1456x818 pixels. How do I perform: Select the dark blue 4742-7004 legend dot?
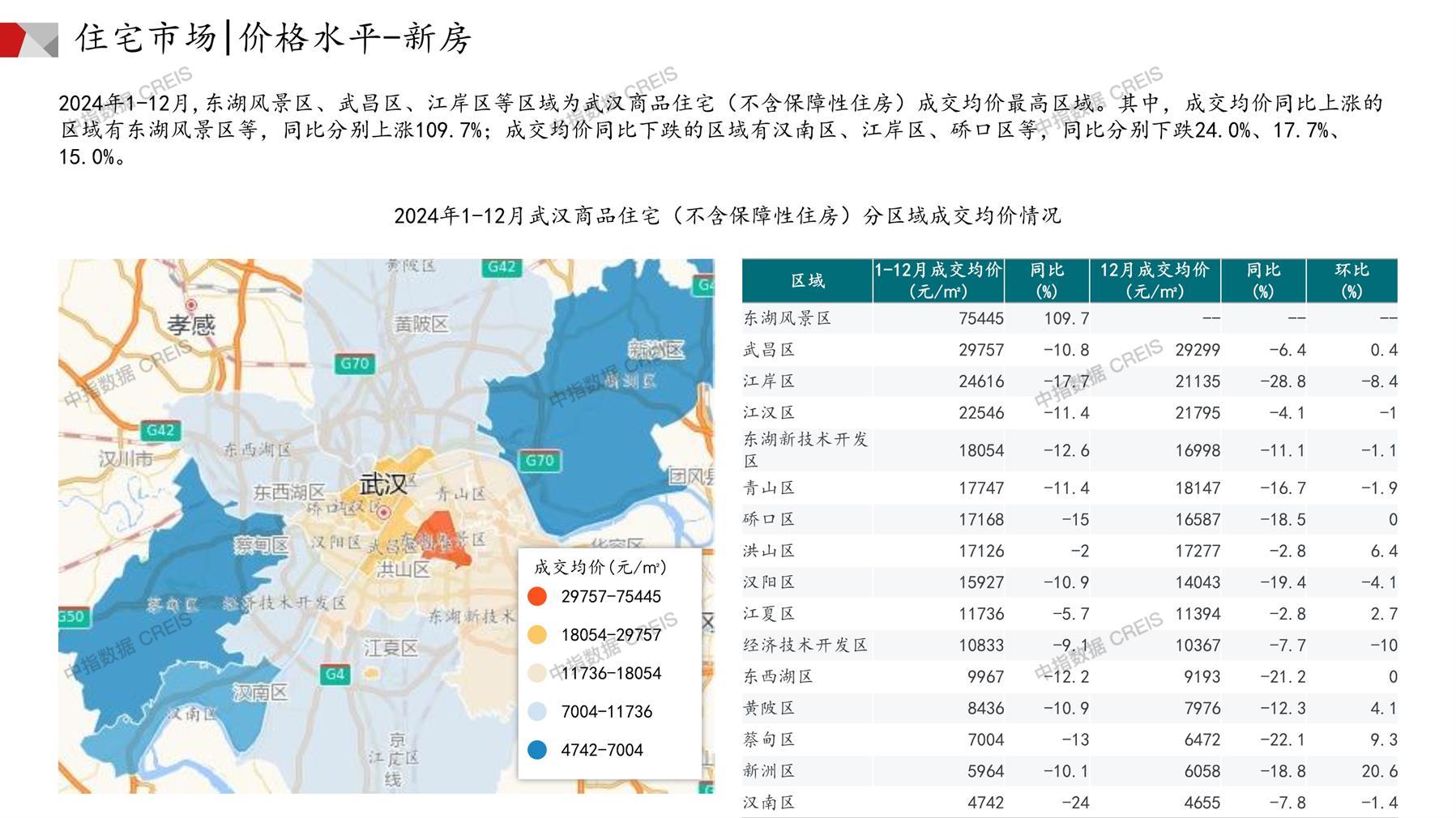click(537, 750)
